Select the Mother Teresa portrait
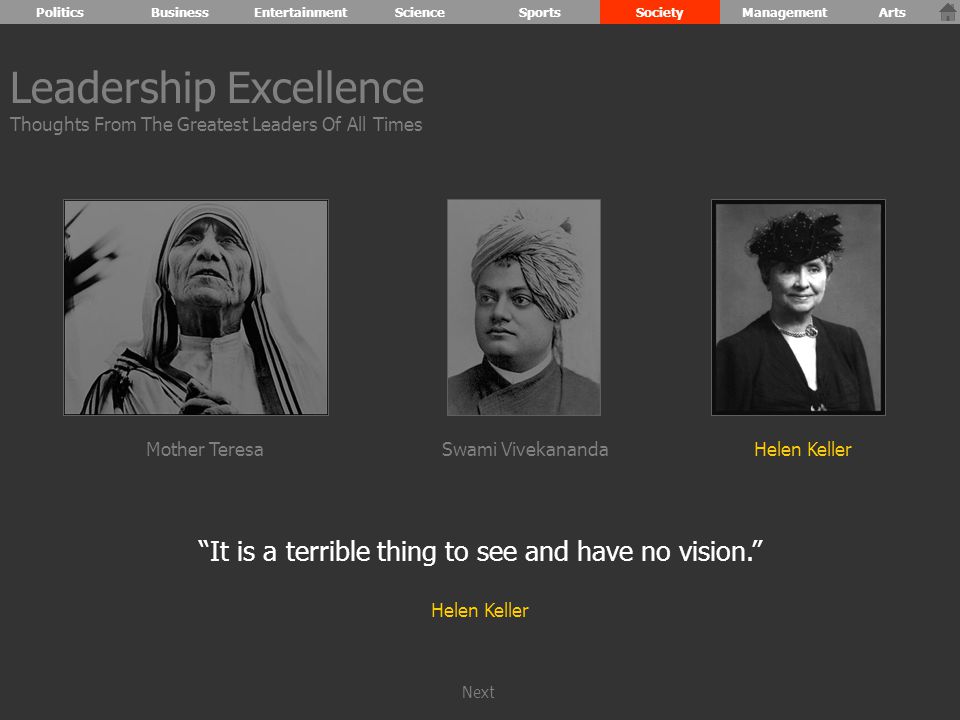 196,307
